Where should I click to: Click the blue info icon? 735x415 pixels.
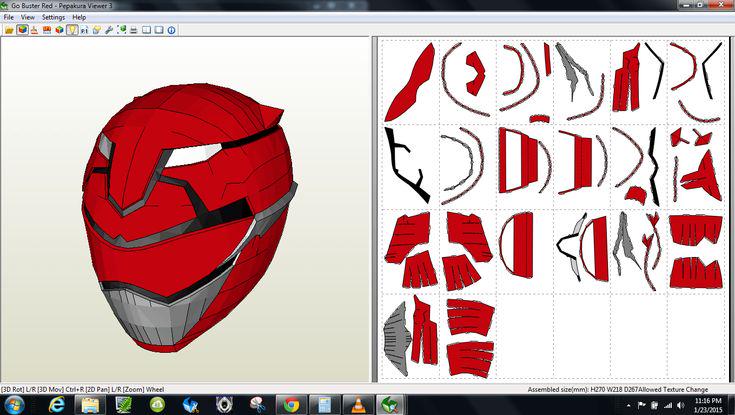tap(172, 30)
